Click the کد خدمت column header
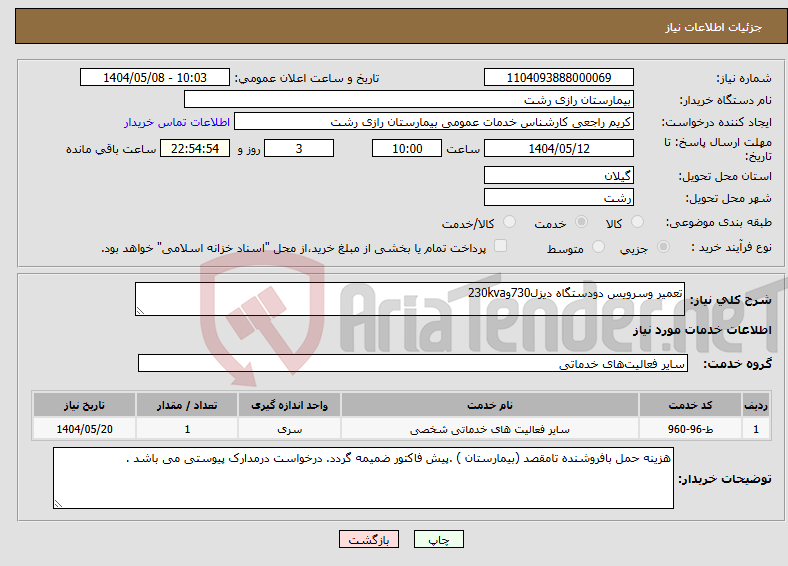Viewport: 788px width, 566px height. (x=691, y=405)
